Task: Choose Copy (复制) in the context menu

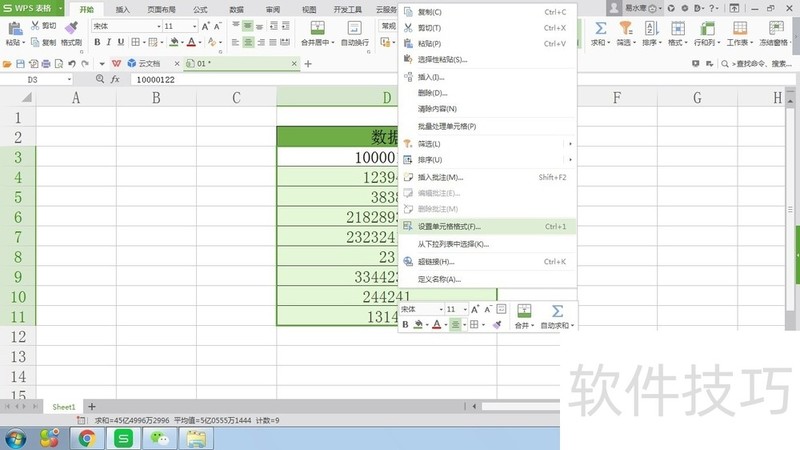Action: tap(487, 12)
